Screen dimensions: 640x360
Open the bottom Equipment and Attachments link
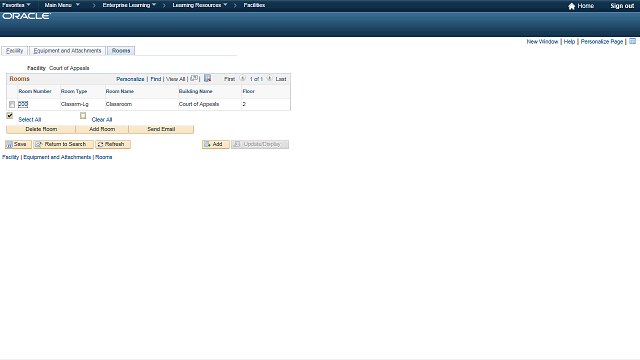coord(57,157)
